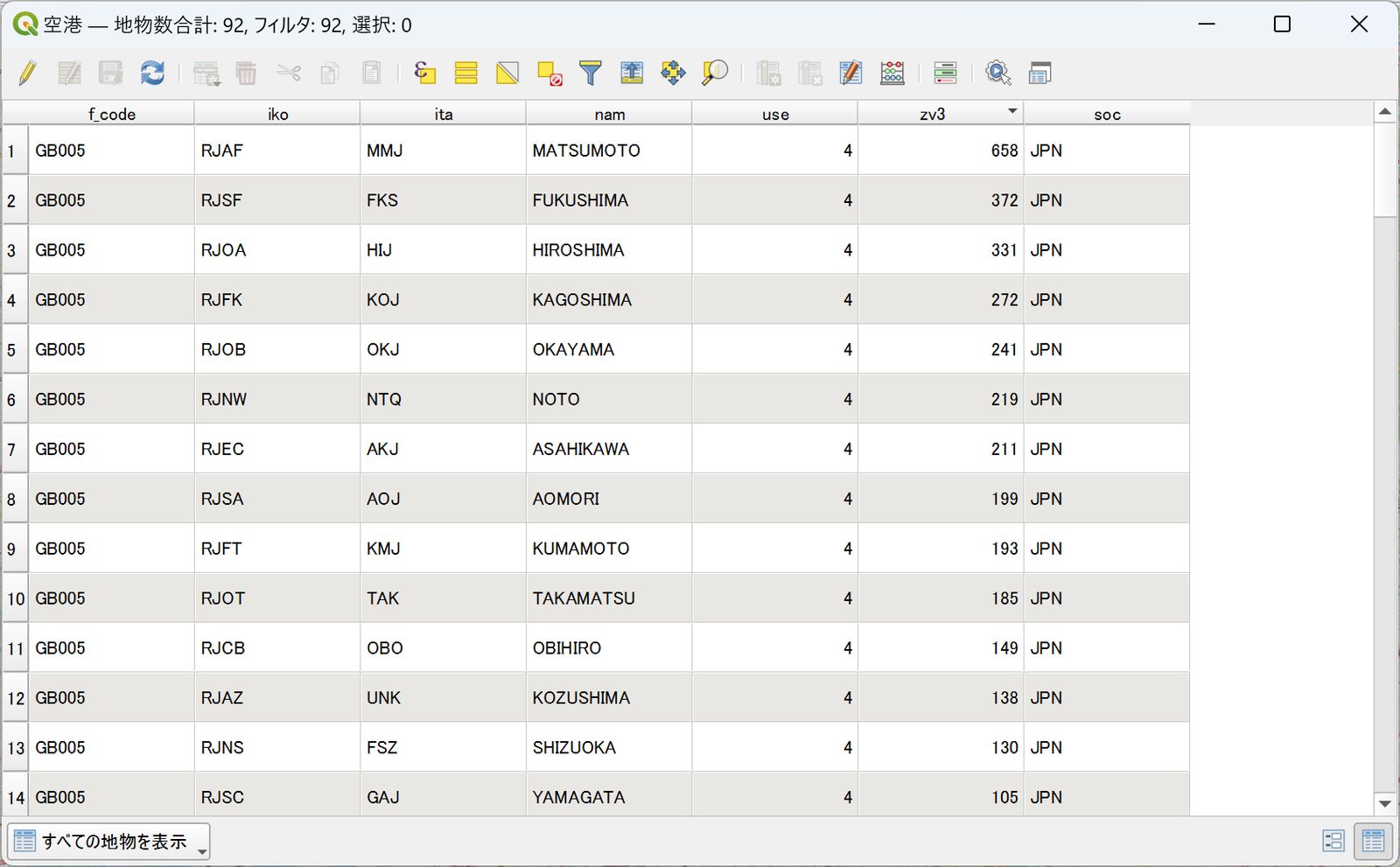Click the FSZ ita cell
Screen dimensions: 1400x867
[x=444, y=748]
